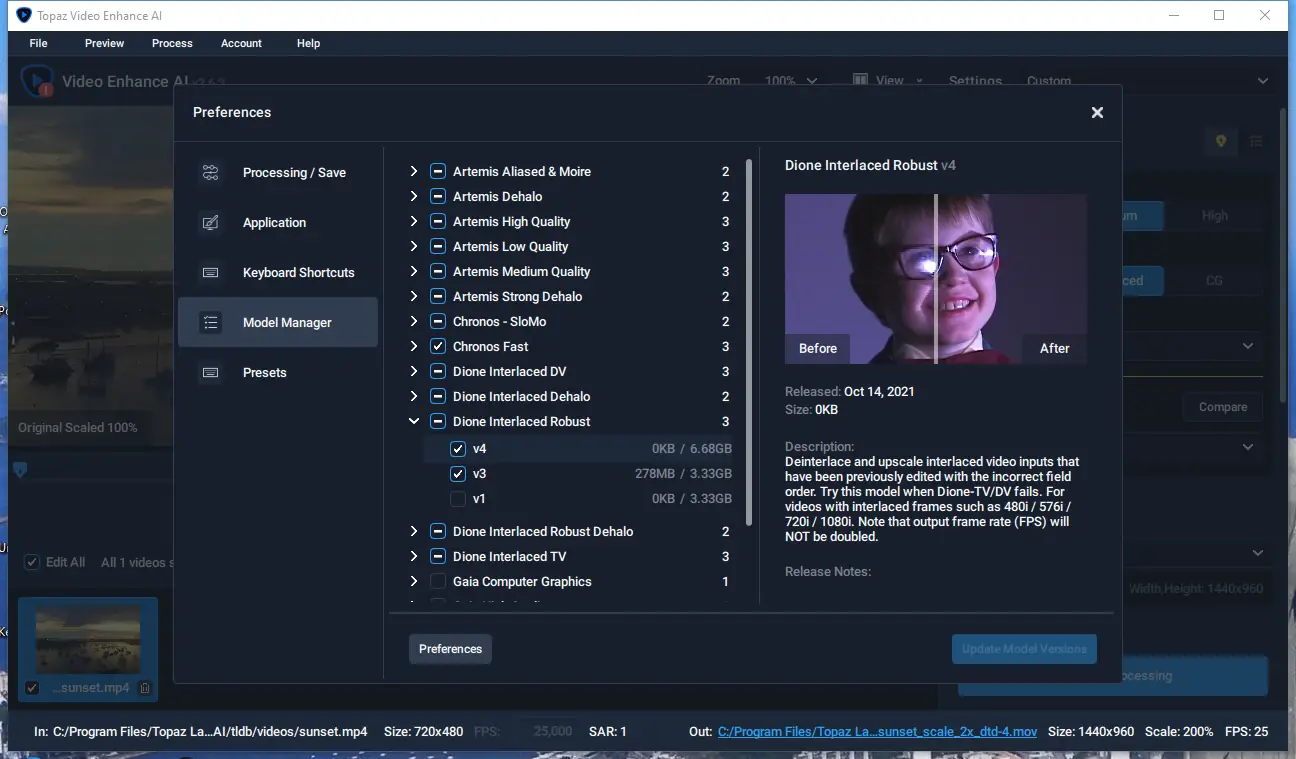
Task: Collapse the Dione Interlaced Robust model
Action: tap(414, 422)
